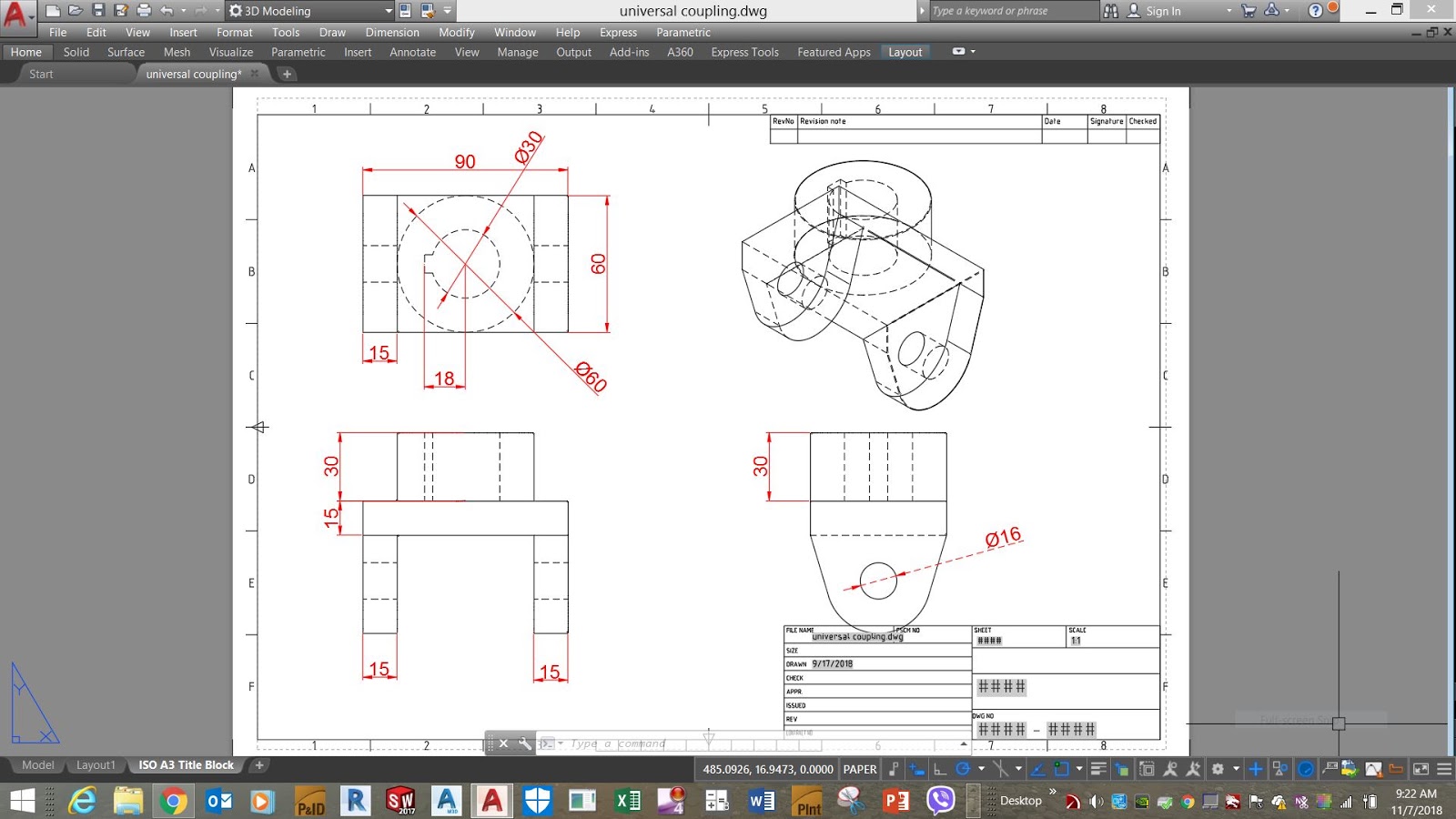Image resolution: width=1456 pixels, height=819 pixels.
Task: Open the Dimension menu
Action: point(391,32)
